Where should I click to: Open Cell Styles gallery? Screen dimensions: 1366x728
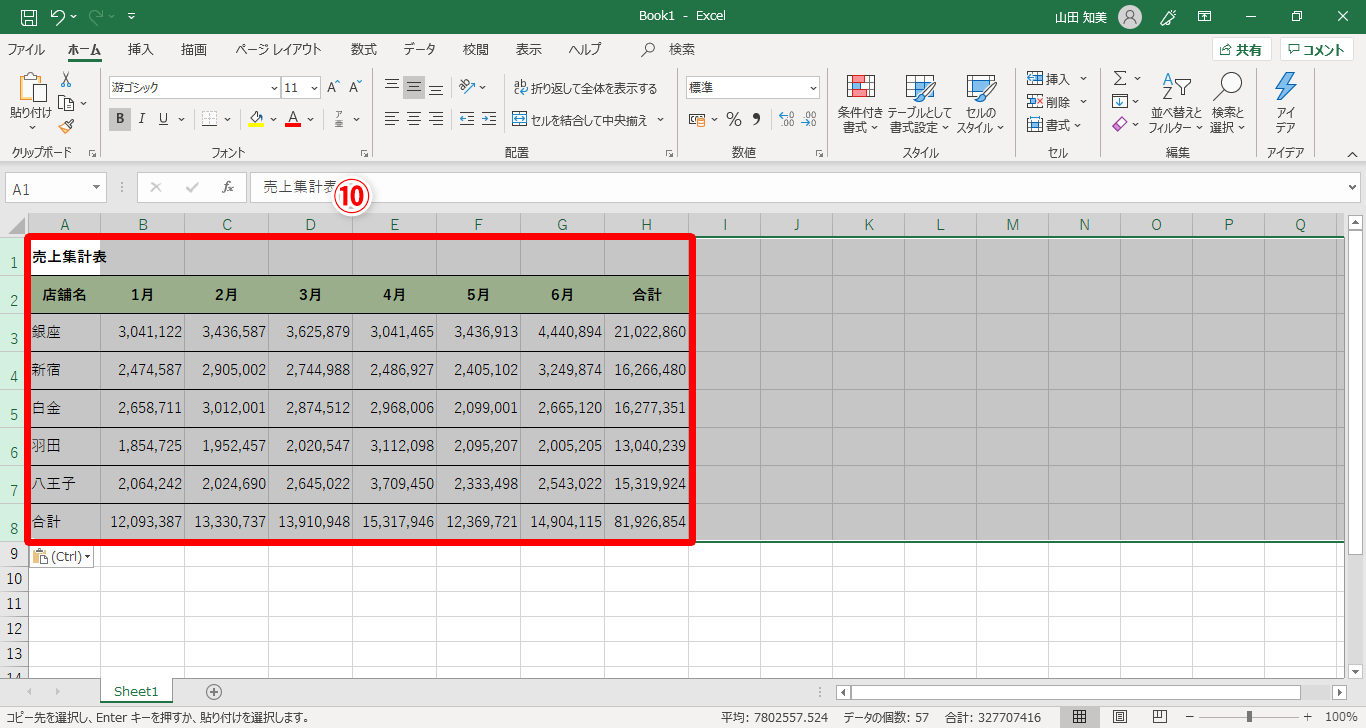[x=981, y=104]
